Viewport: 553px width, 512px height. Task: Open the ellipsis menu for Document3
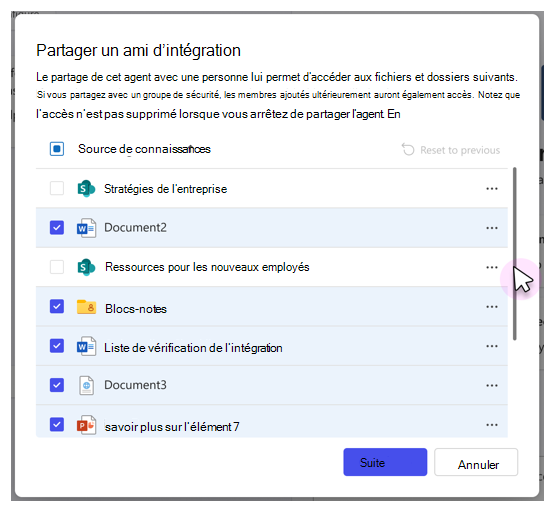coord(492,385)
